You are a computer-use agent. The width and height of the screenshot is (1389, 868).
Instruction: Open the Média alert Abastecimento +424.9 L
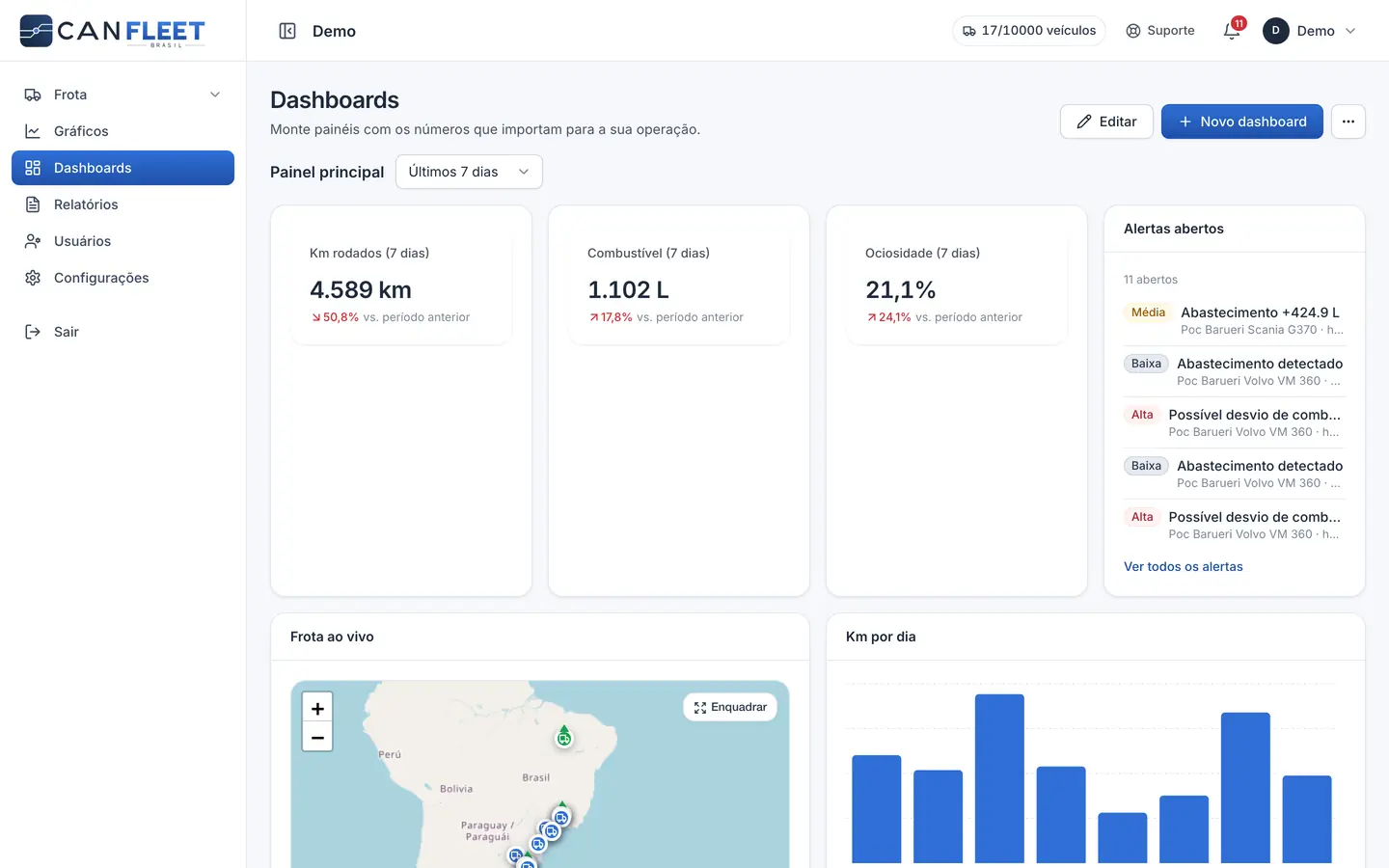1234,320
